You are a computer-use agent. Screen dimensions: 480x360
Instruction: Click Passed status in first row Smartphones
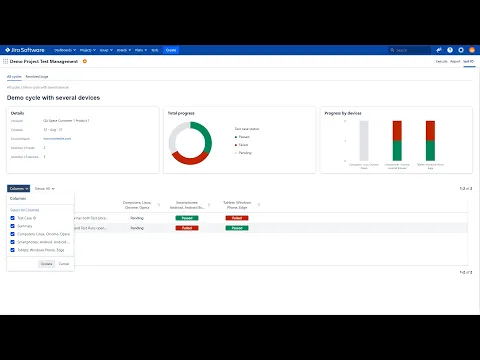[x=187, y=218]
